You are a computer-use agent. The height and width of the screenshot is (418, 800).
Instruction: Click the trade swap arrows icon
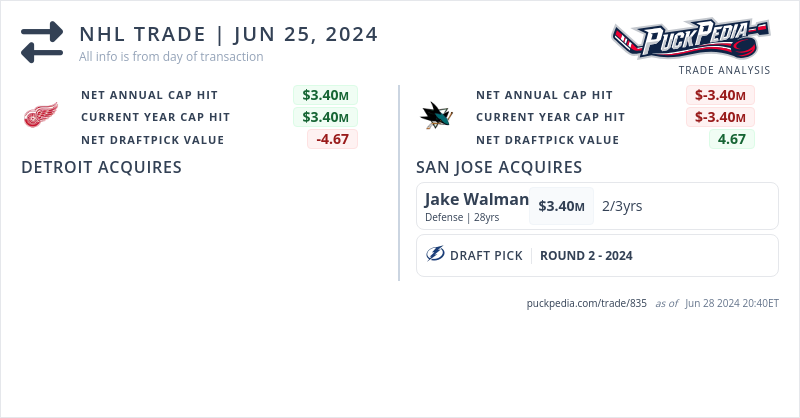pos(42,42)
